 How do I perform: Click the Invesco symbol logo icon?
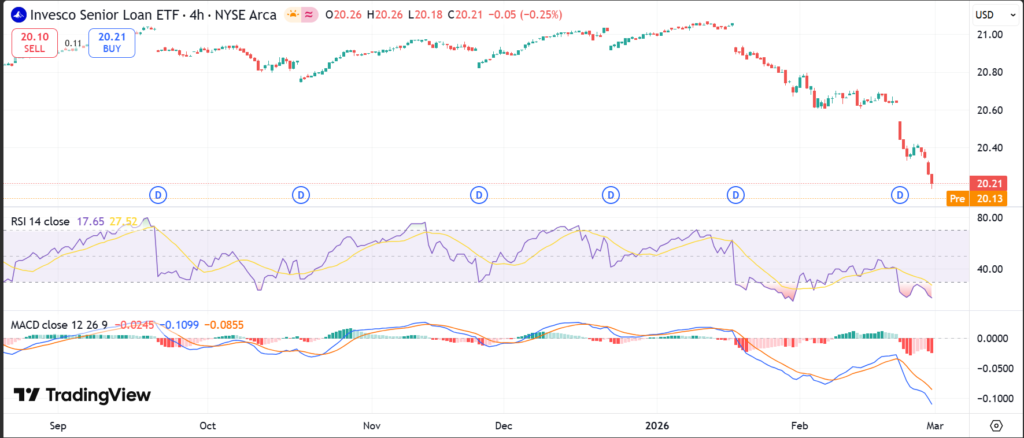(17, 14)
